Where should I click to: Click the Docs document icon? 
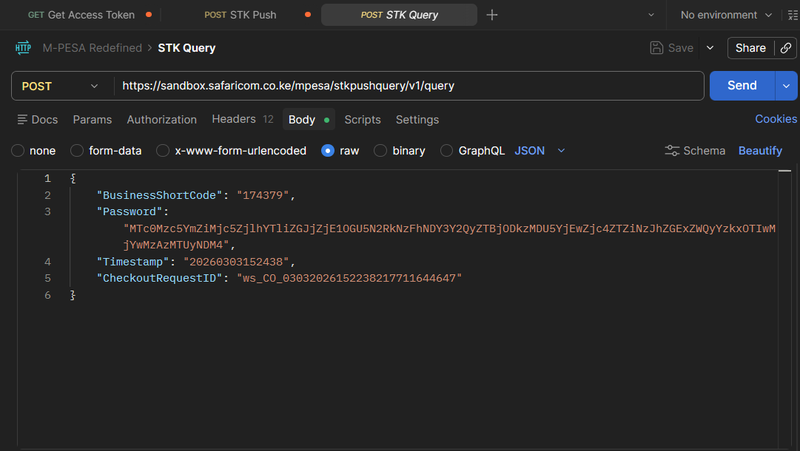[x=22, y=119]
